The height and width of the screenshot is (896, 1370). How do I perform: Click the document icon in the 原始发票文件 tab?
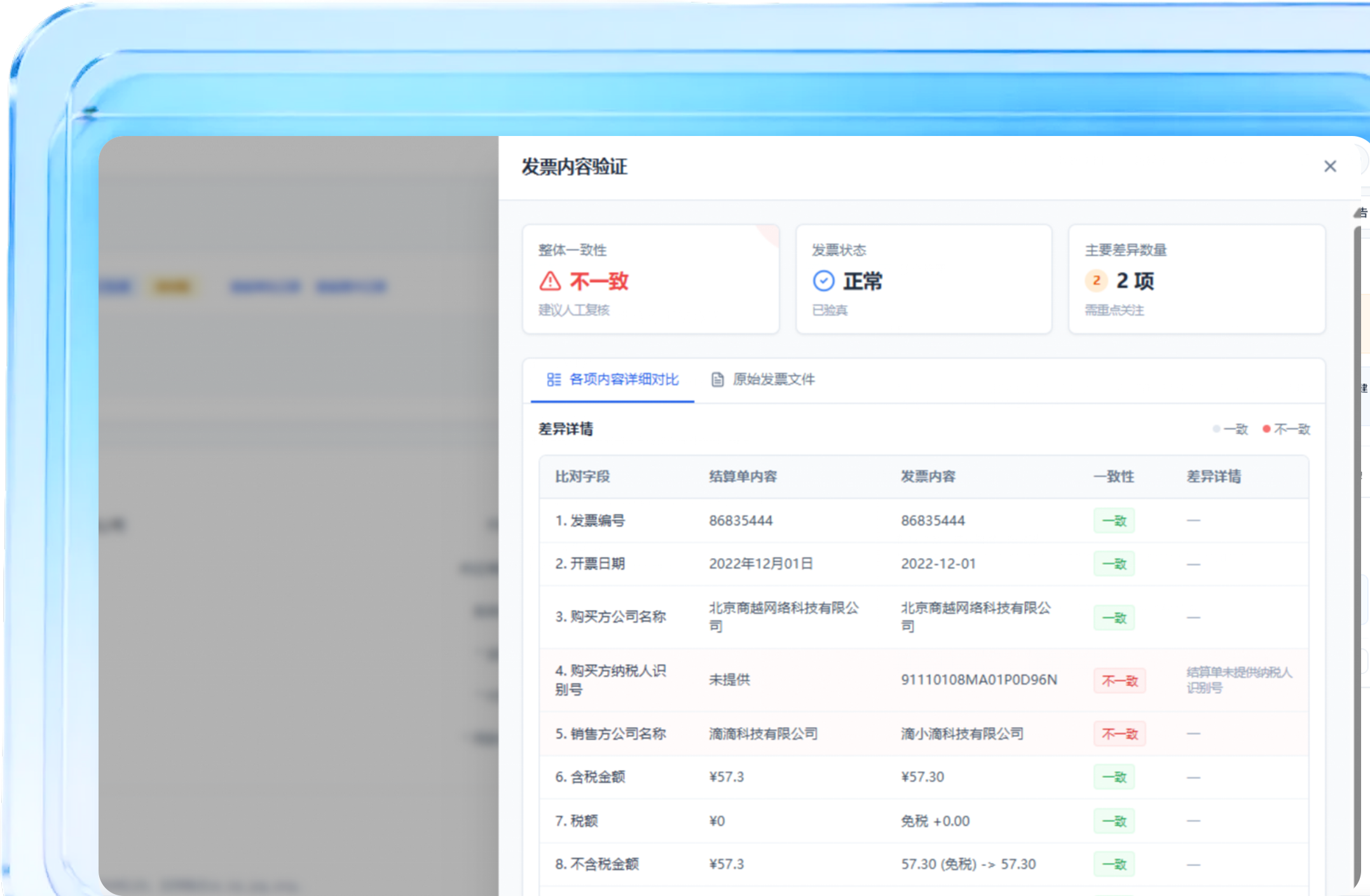pos(717,380)
